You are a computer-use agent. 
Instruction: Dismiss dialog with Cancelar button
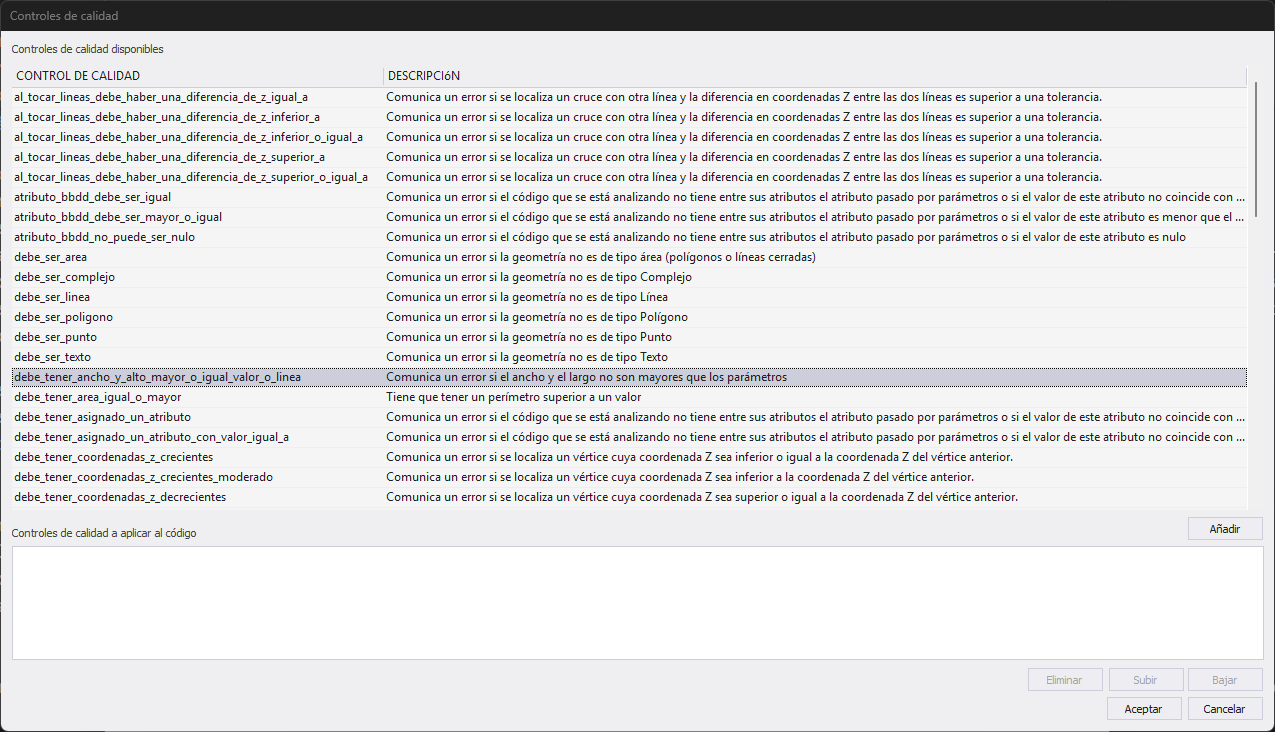point(1225,709)
